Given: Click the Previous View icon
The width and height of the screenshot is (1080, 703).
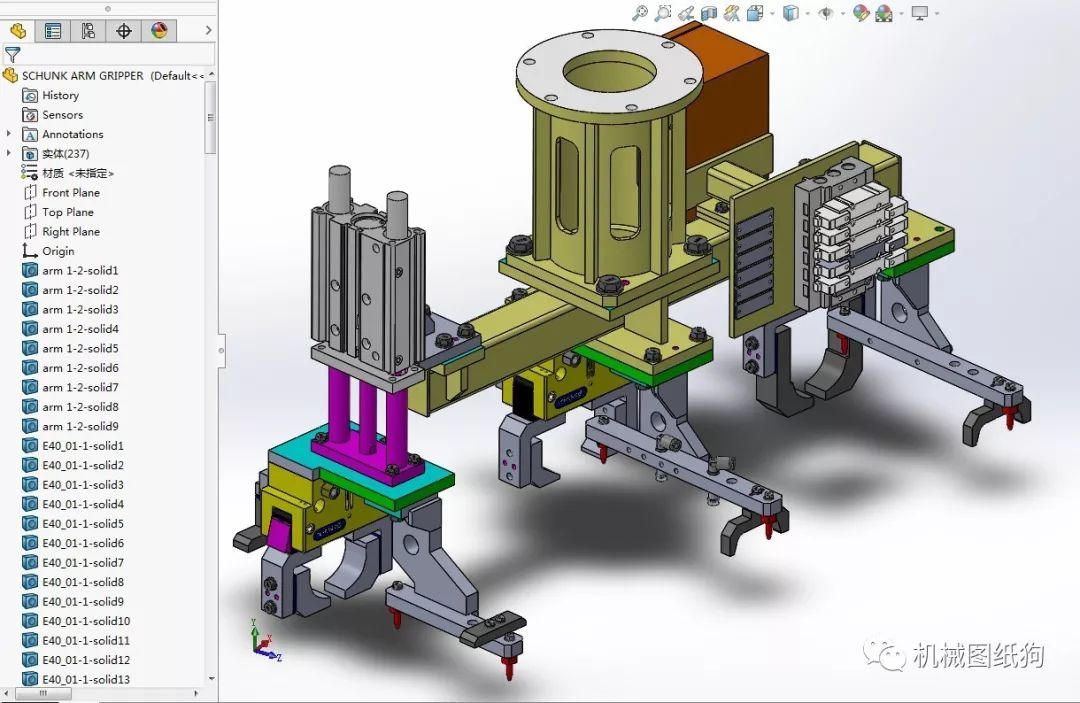Looking at the screenshot, I should pos(685,13).
